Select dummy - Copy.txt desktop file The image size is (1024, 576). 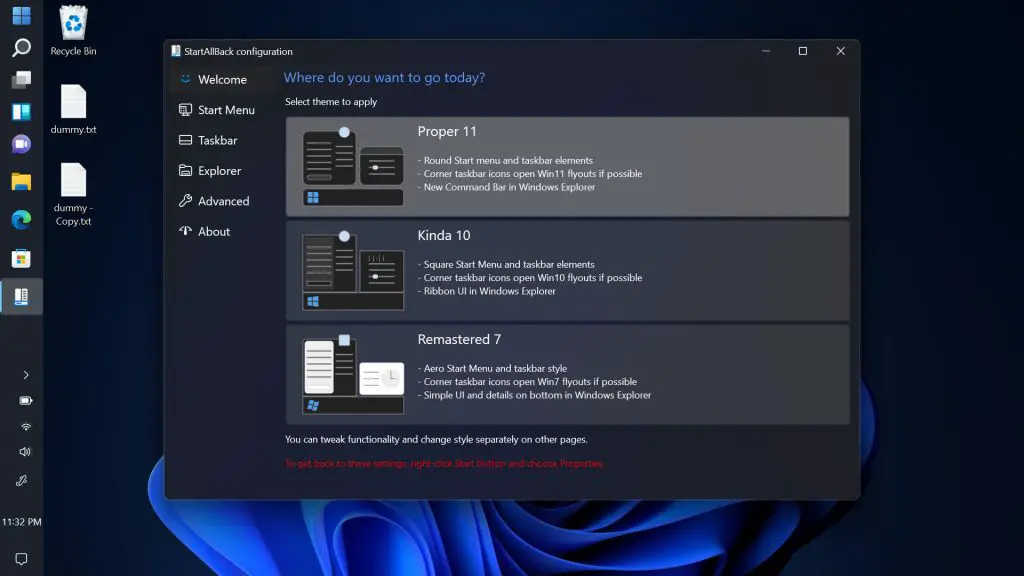pos(73,194)
